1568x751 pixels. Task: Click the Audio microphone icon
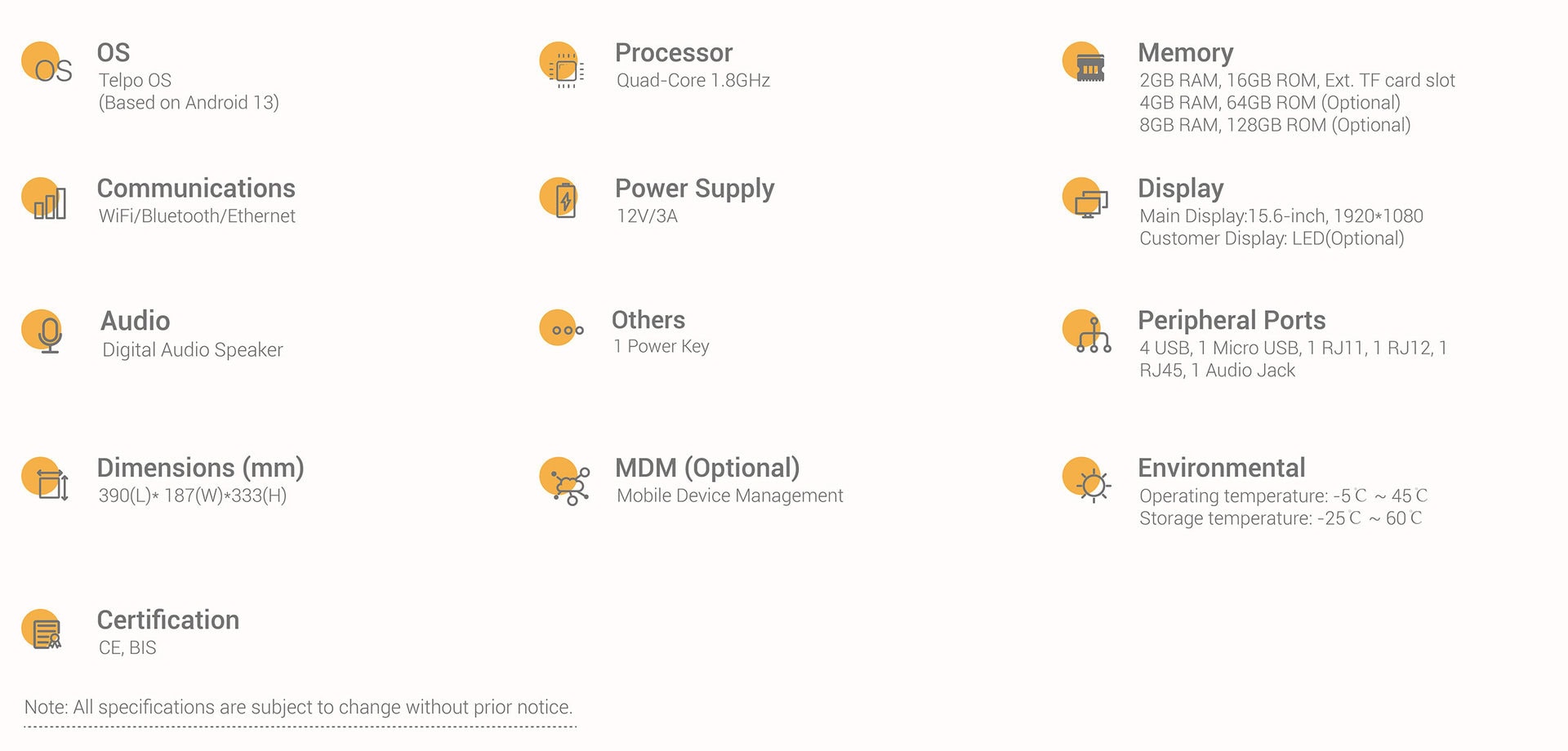point(42,331)
